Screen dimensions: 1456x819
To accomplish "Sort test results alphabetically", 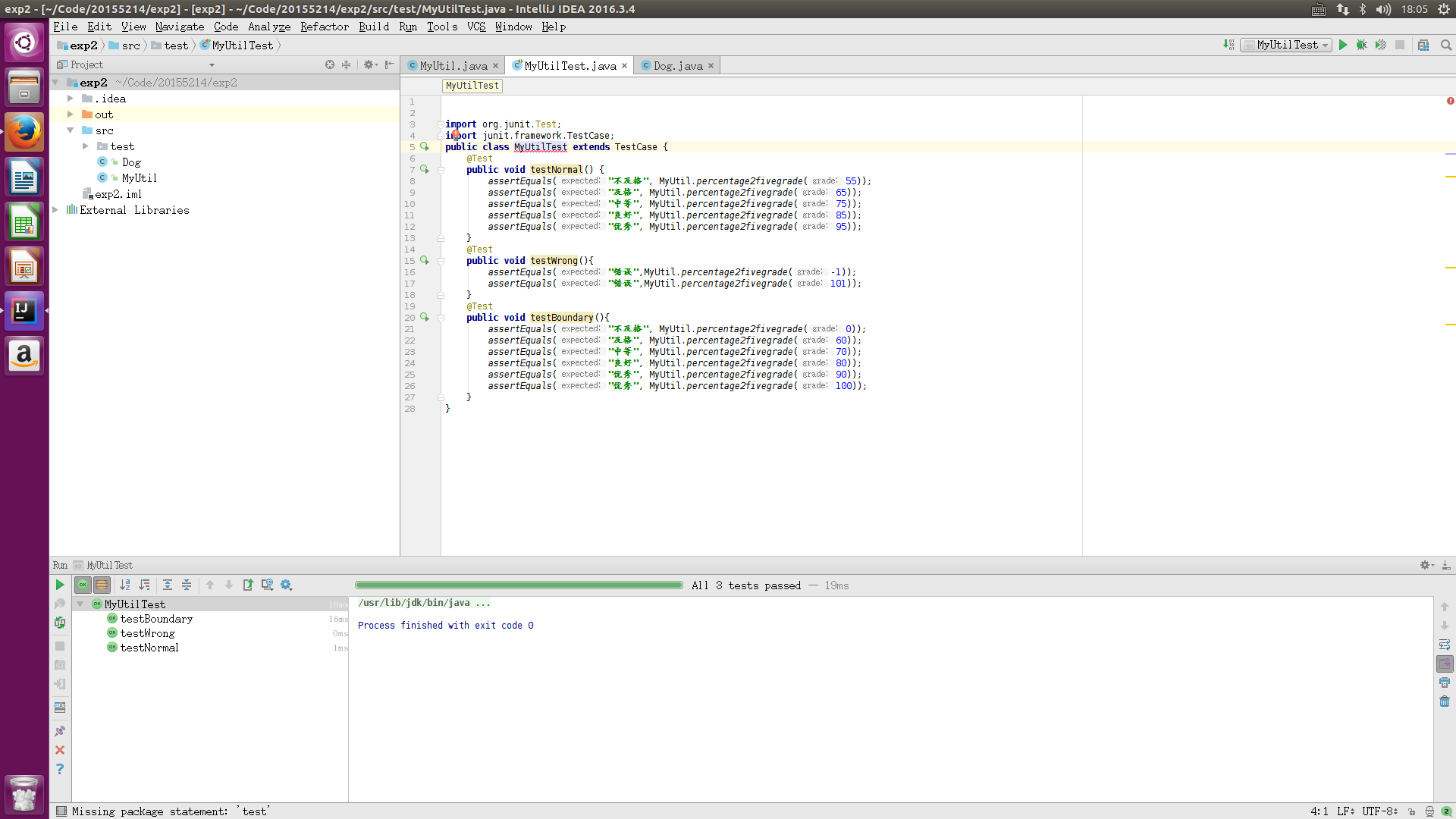I will coord(125,585).
